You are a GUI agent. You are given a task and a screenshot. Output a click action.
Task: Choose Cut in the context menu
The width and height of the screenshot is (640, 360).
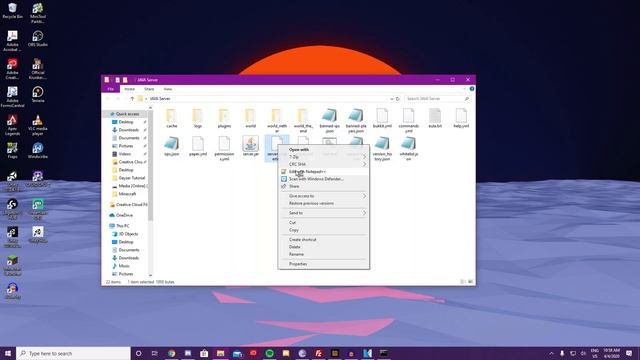292,222
